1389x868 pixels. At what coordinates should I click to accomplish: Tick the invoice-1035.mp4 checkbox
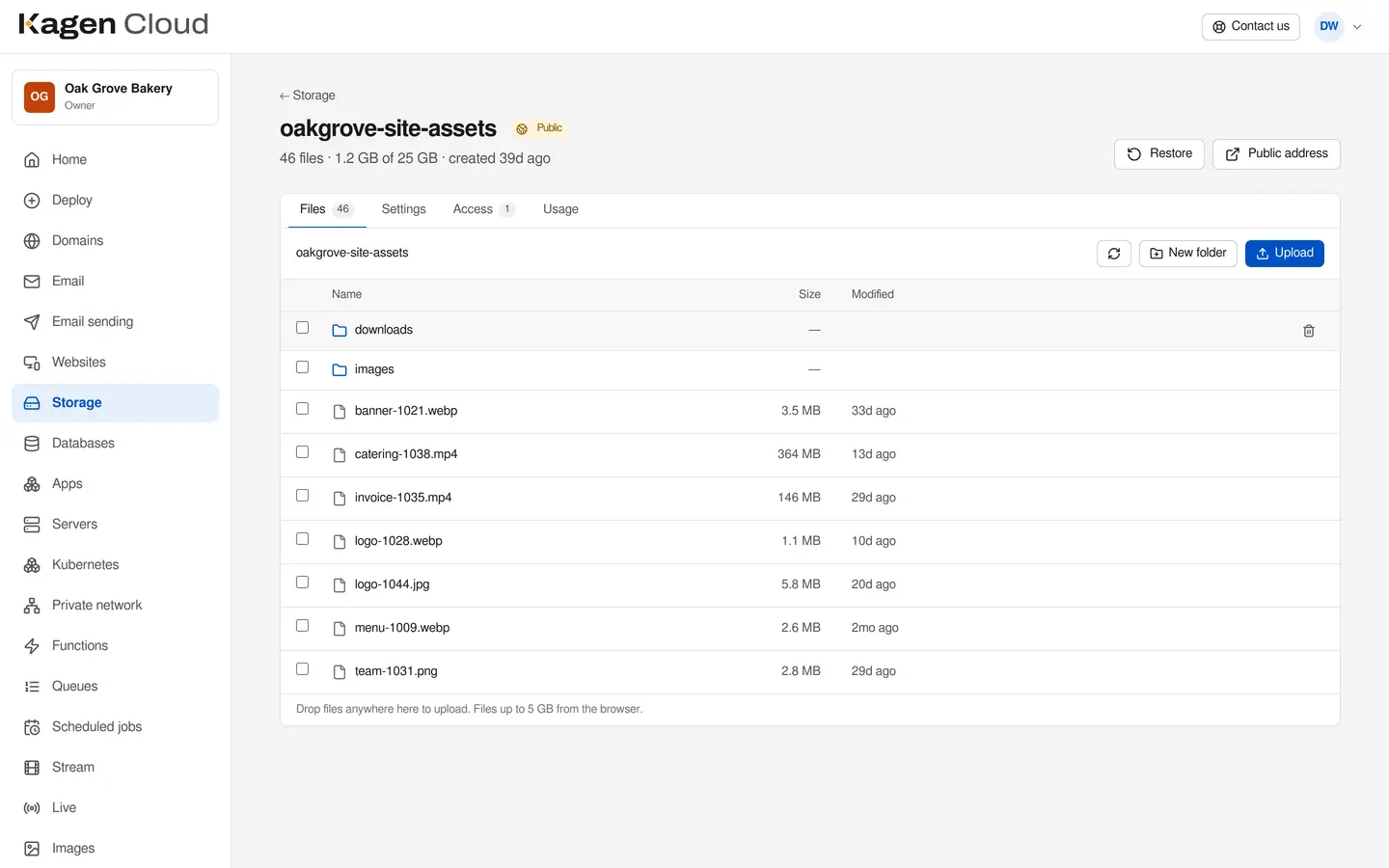pyautogui.click(x=302, y=496)
